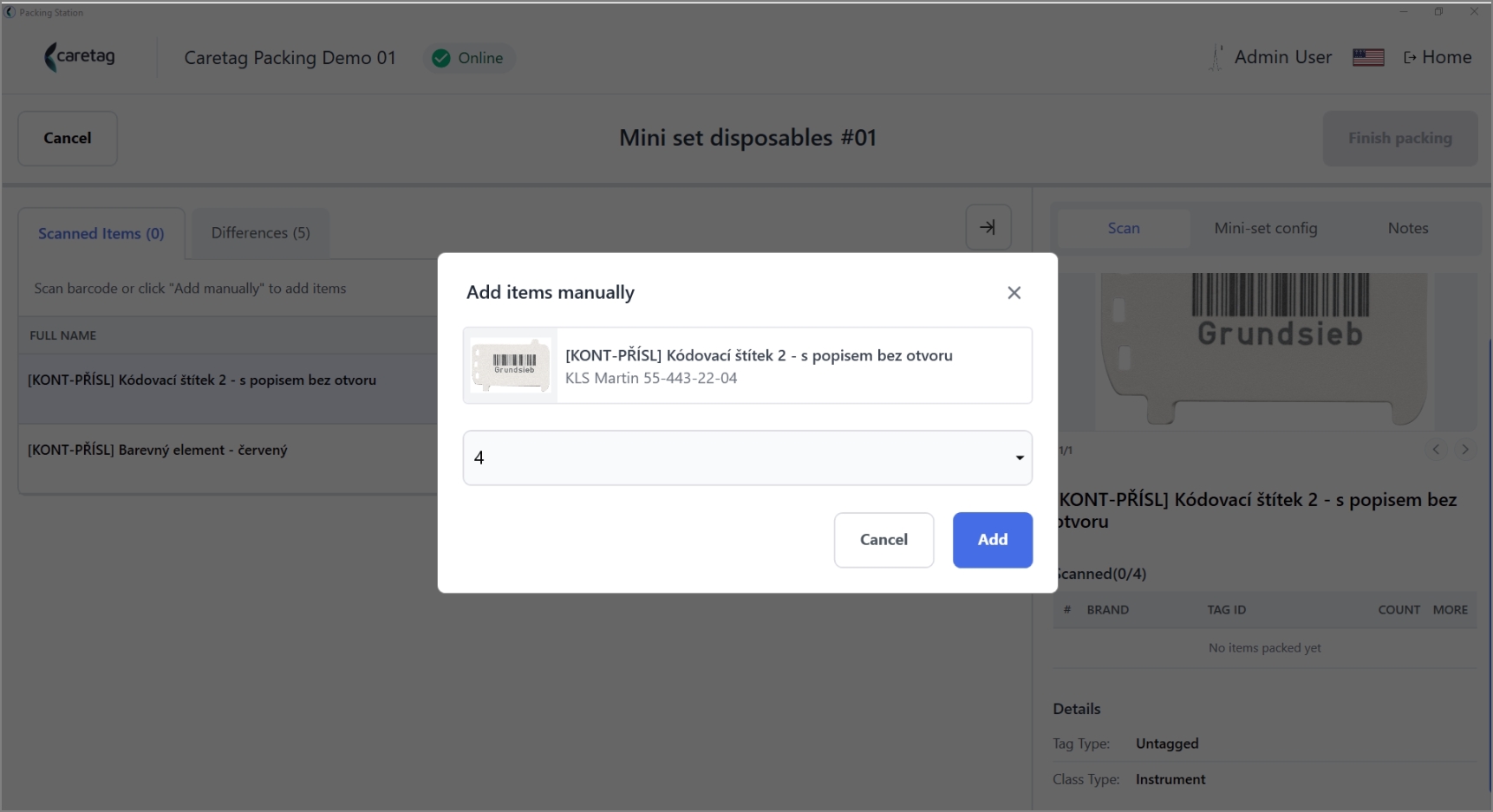This screenshot has width=1493, height=812.
Task: Close the Add items manually dialog
Action: 1014,293
